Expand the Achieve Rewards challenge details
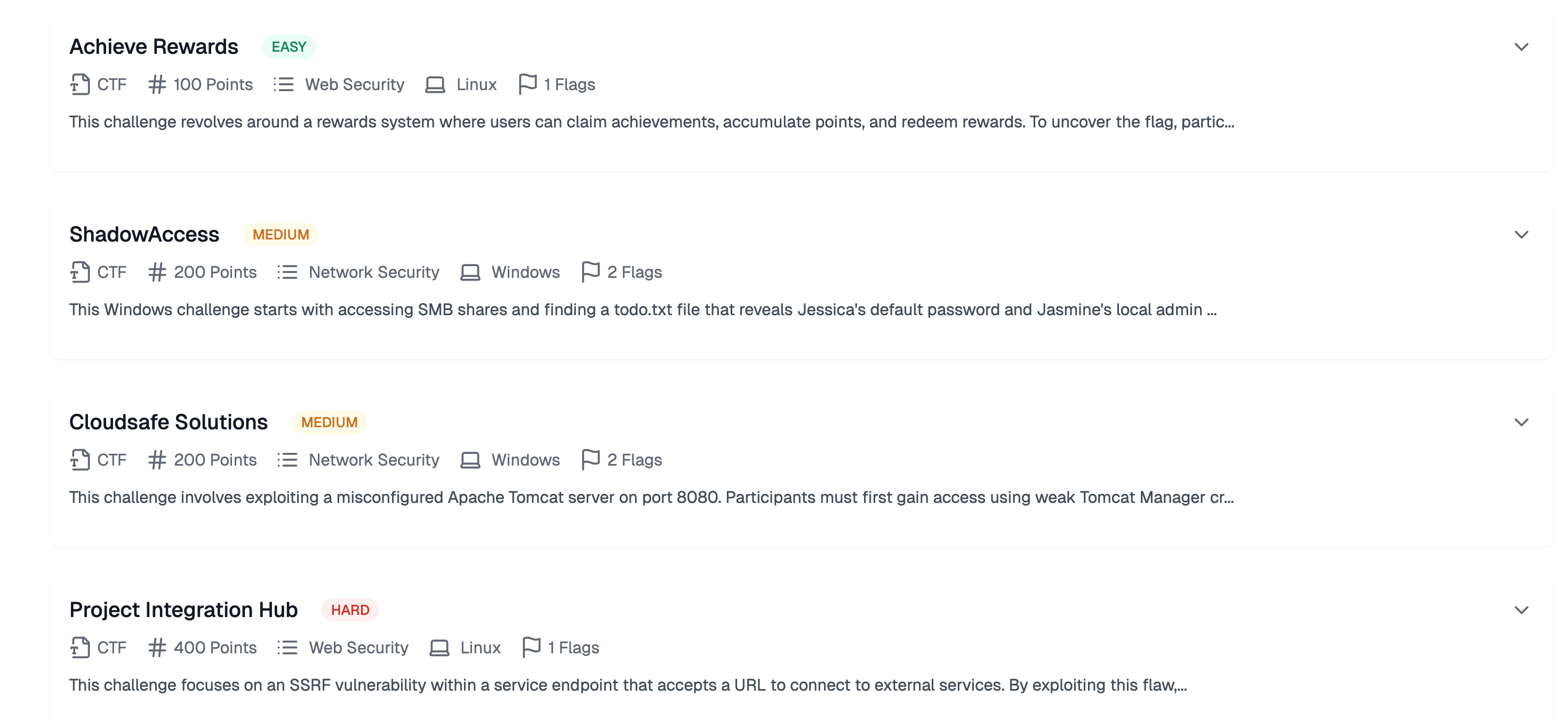Image resolution: width=1568 pixels, height=720 pixels. pos(1522,46)
